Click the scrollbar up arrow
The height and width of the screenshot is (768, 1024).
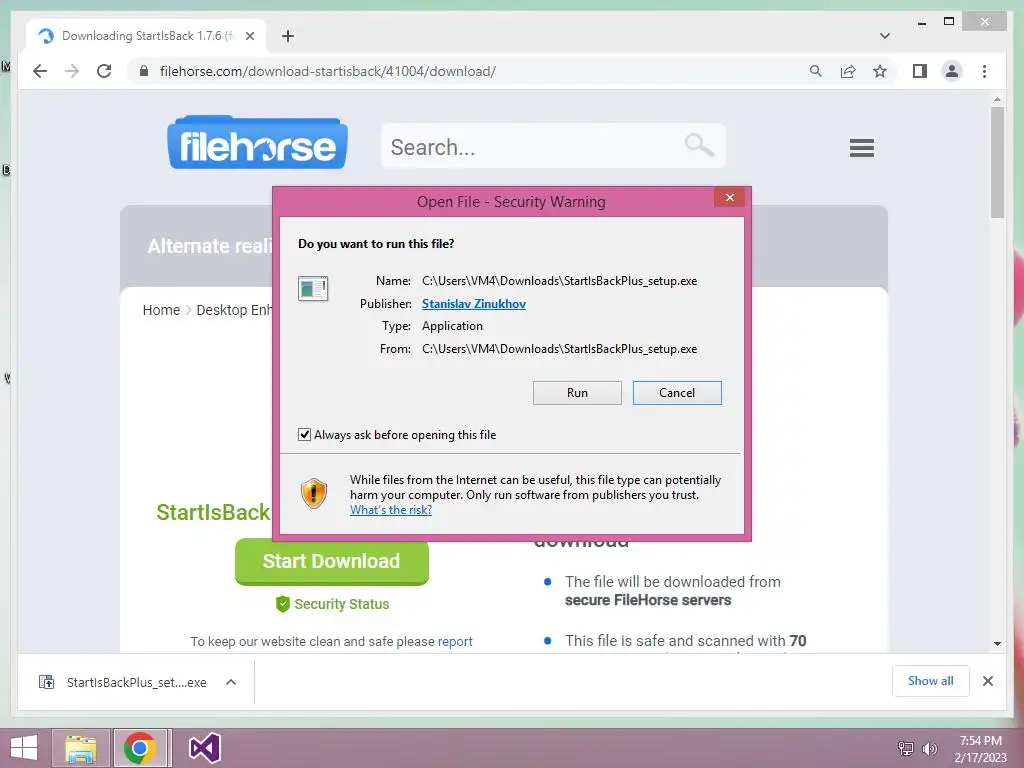[997, 100]
